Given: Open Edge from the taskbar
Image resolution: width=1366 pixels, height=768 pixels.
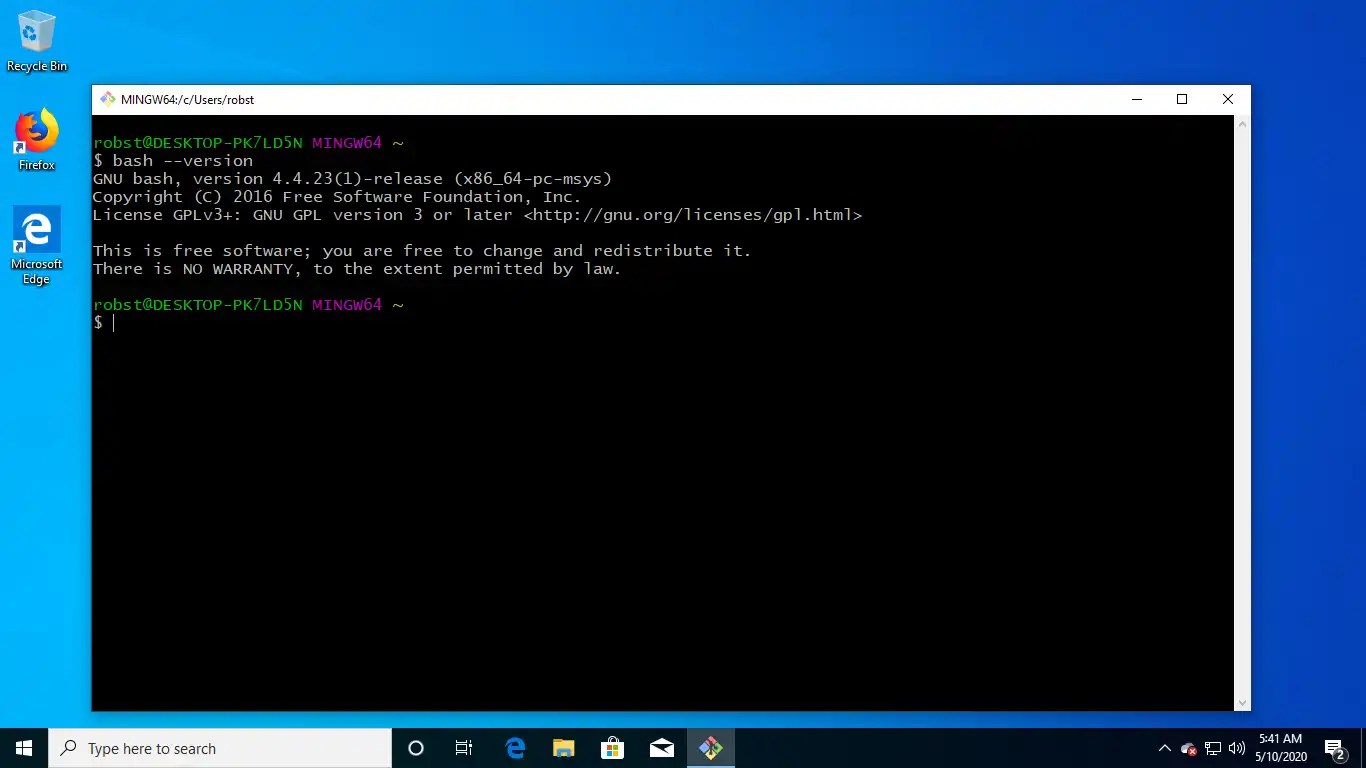Looking at the screenshot, I should pyautogui.click(x=514, y=748).
